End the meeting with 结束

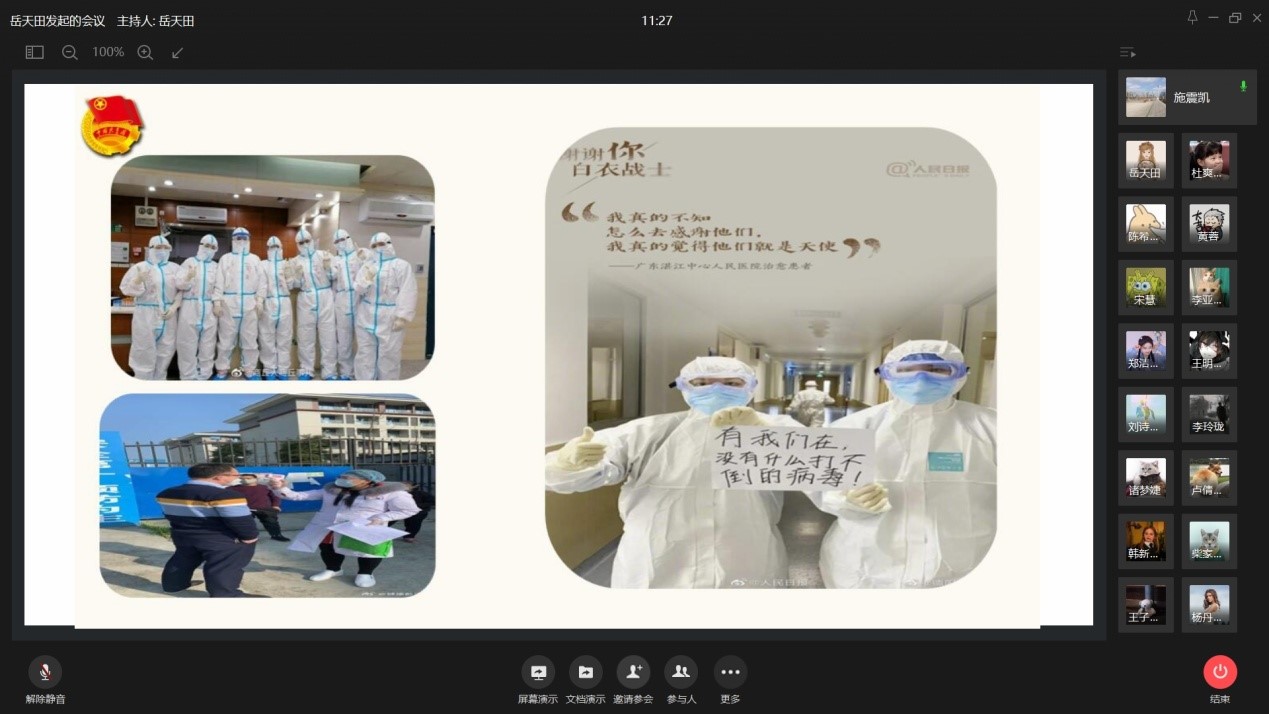coord(1220,673)
